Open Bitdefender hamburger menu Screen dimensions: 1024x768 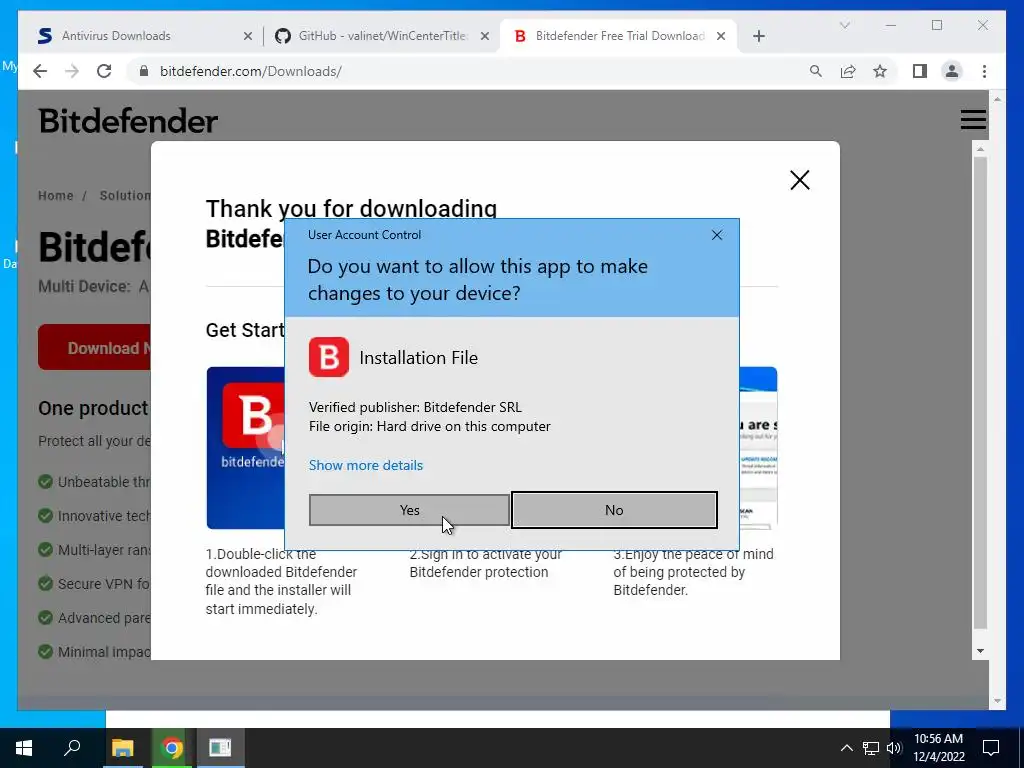point(973,120)
